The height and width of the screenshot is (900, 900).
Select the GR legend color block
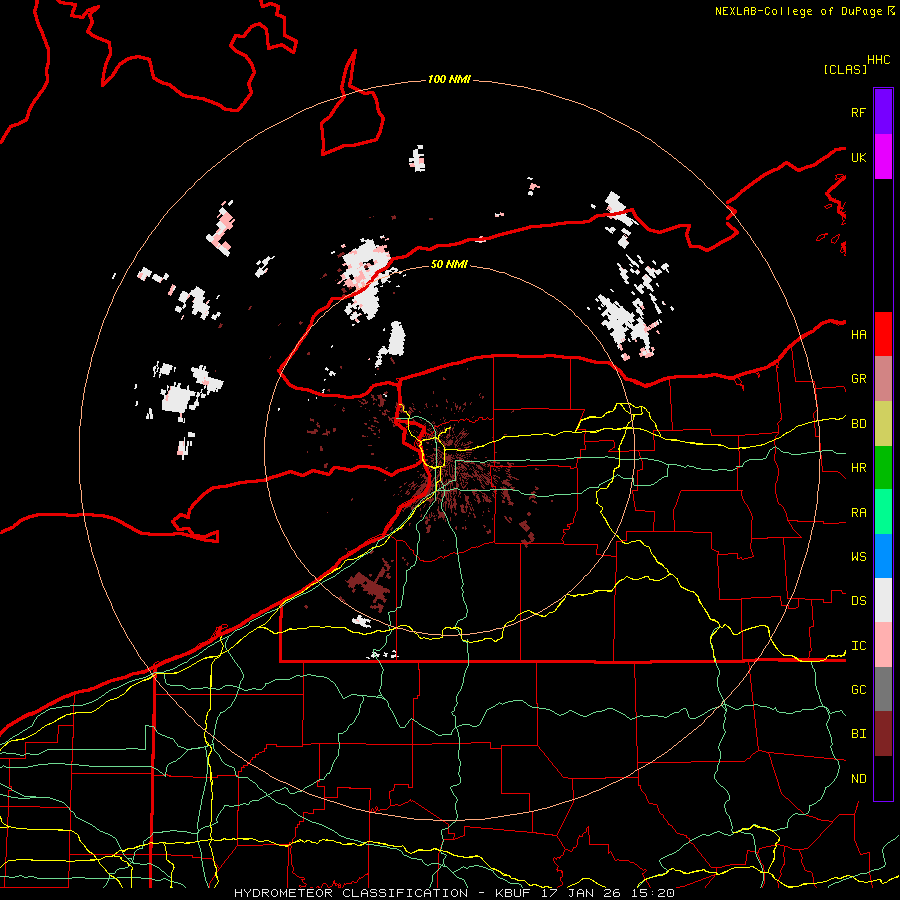(x=883, y=379)
